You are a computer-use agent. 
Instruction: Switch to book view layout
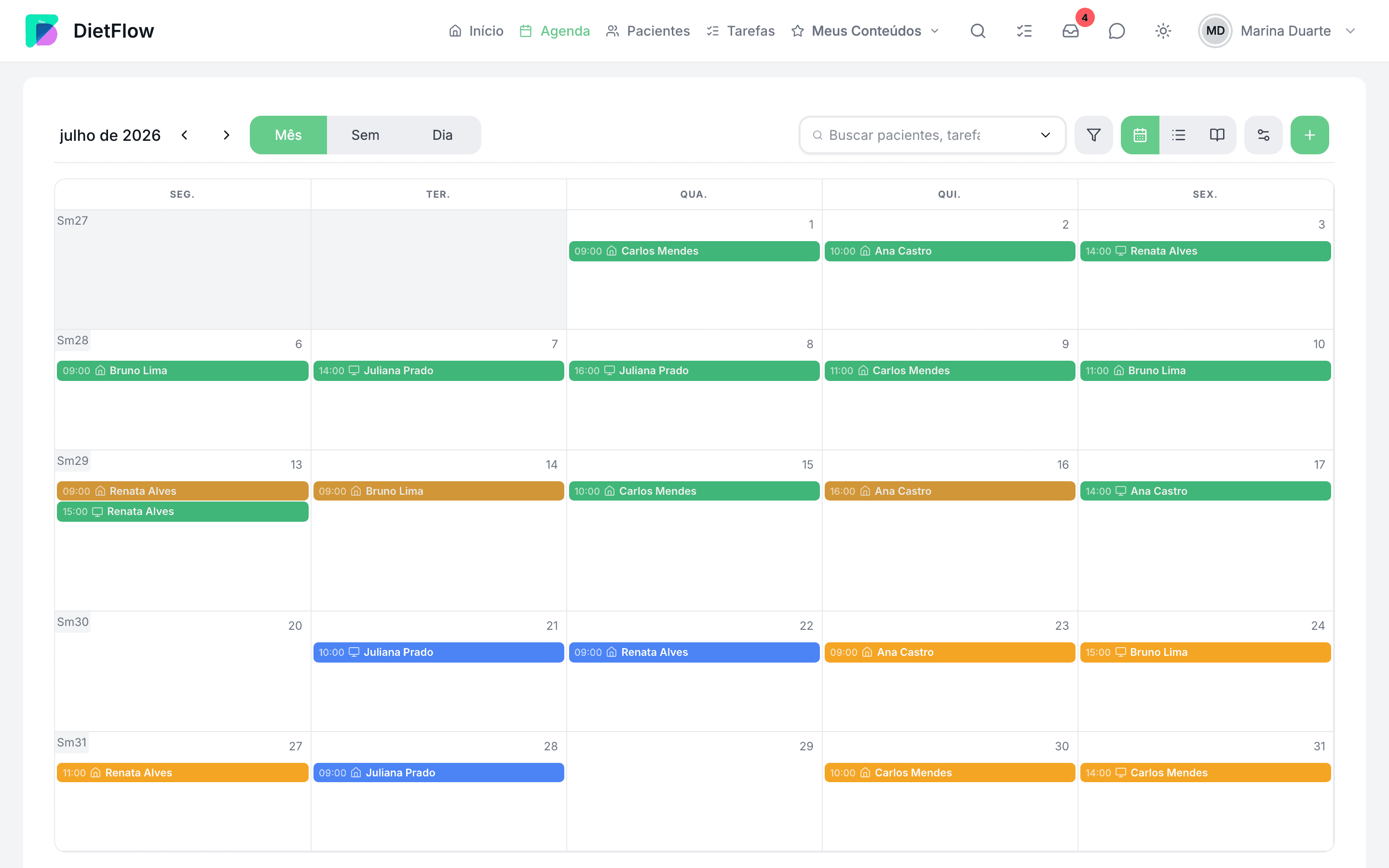click(x=1217, y=135)
